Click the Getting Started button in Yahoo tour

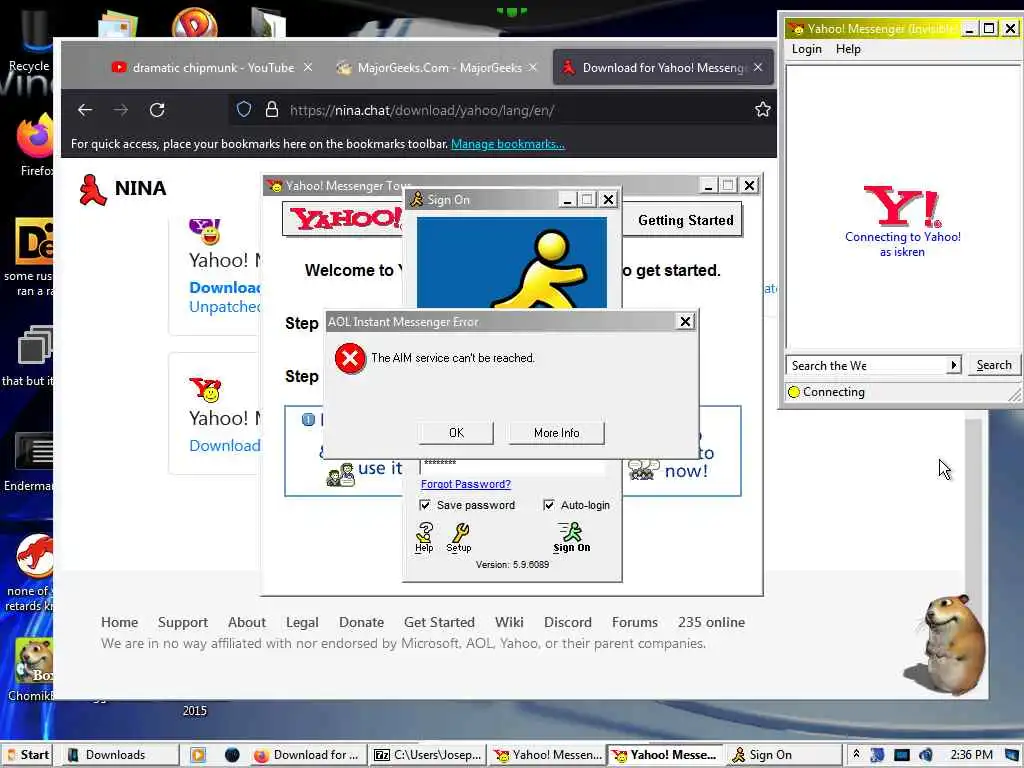[x=686, y=221]
